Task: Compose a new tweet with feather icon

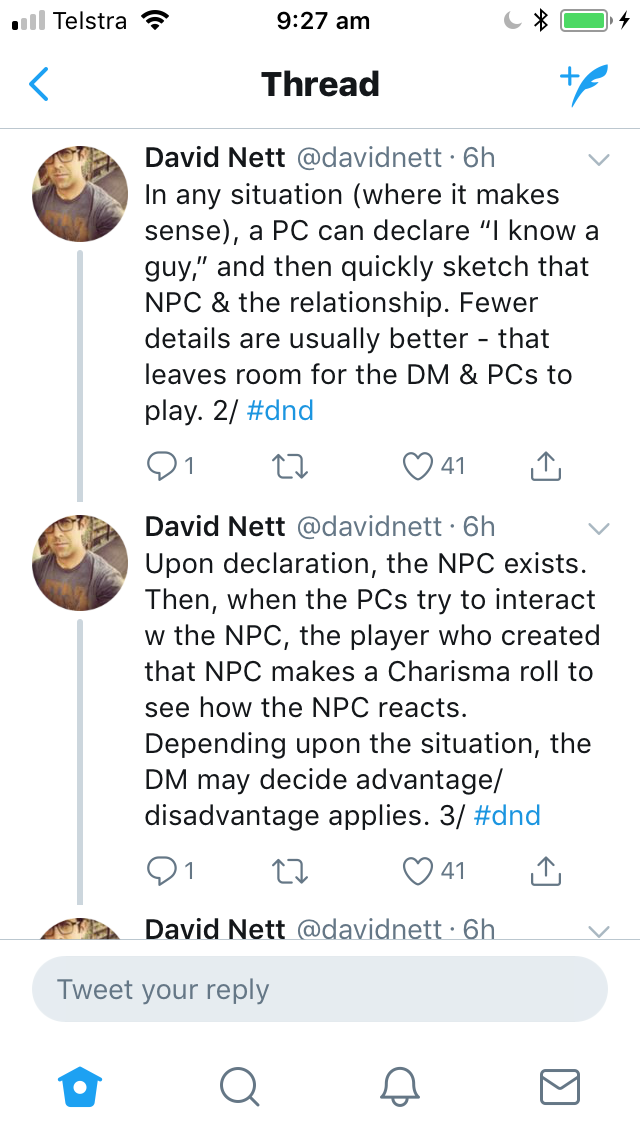Action: coord(583,84)
